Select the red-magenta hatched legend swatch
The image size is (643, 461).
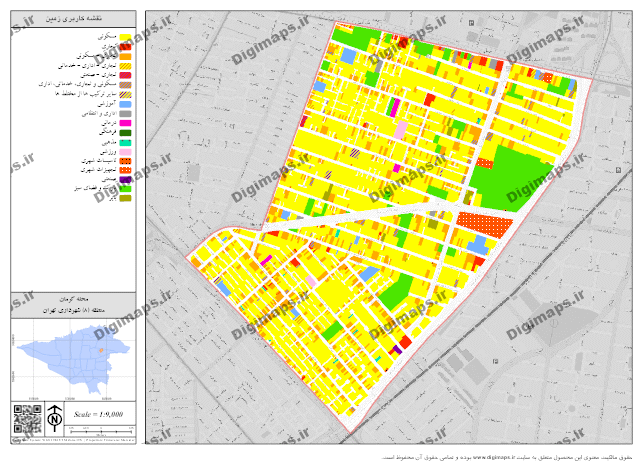pyautogui.click(x=125, y=75)
